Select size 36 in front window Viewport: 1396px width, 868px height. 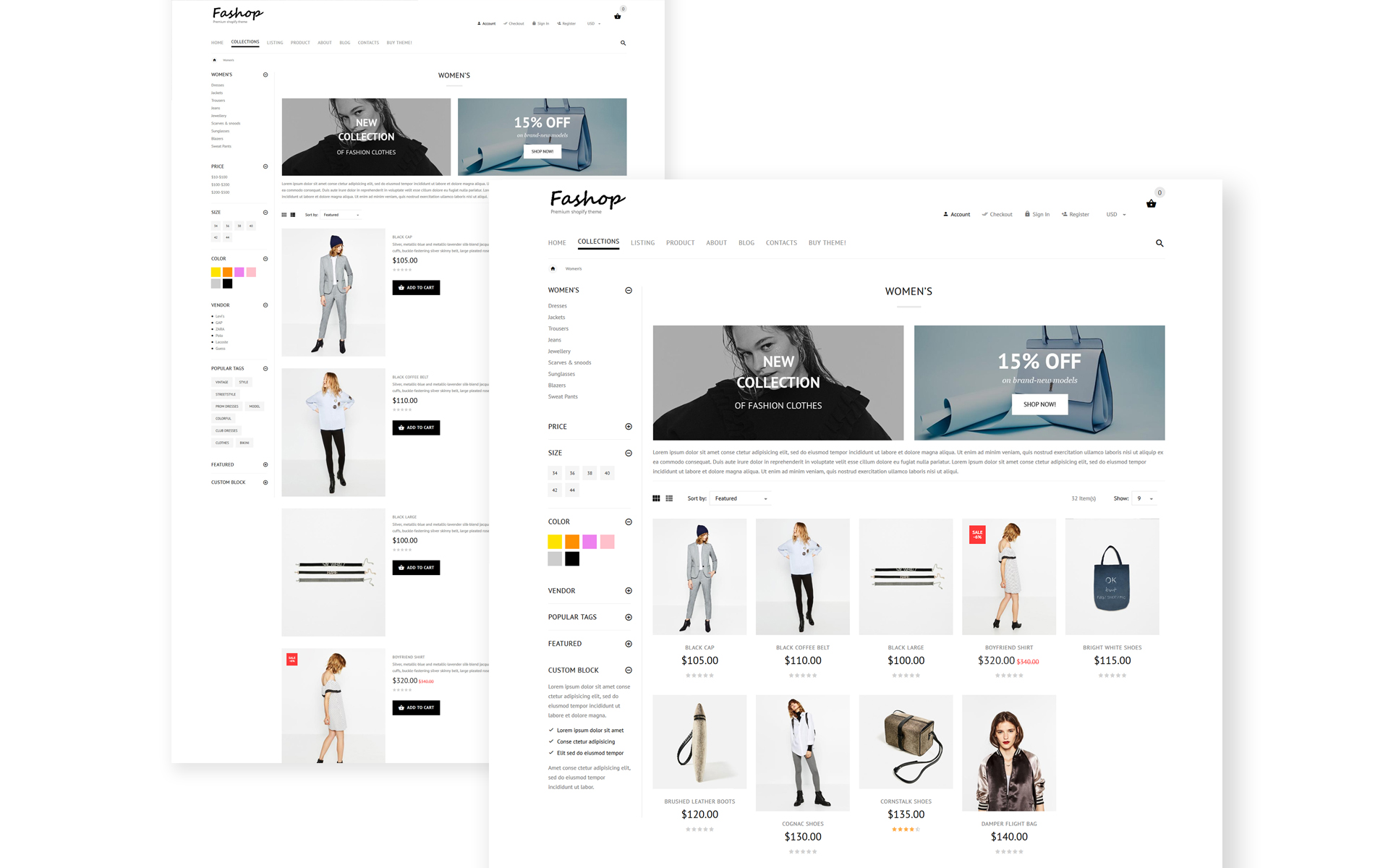point(572,473)
